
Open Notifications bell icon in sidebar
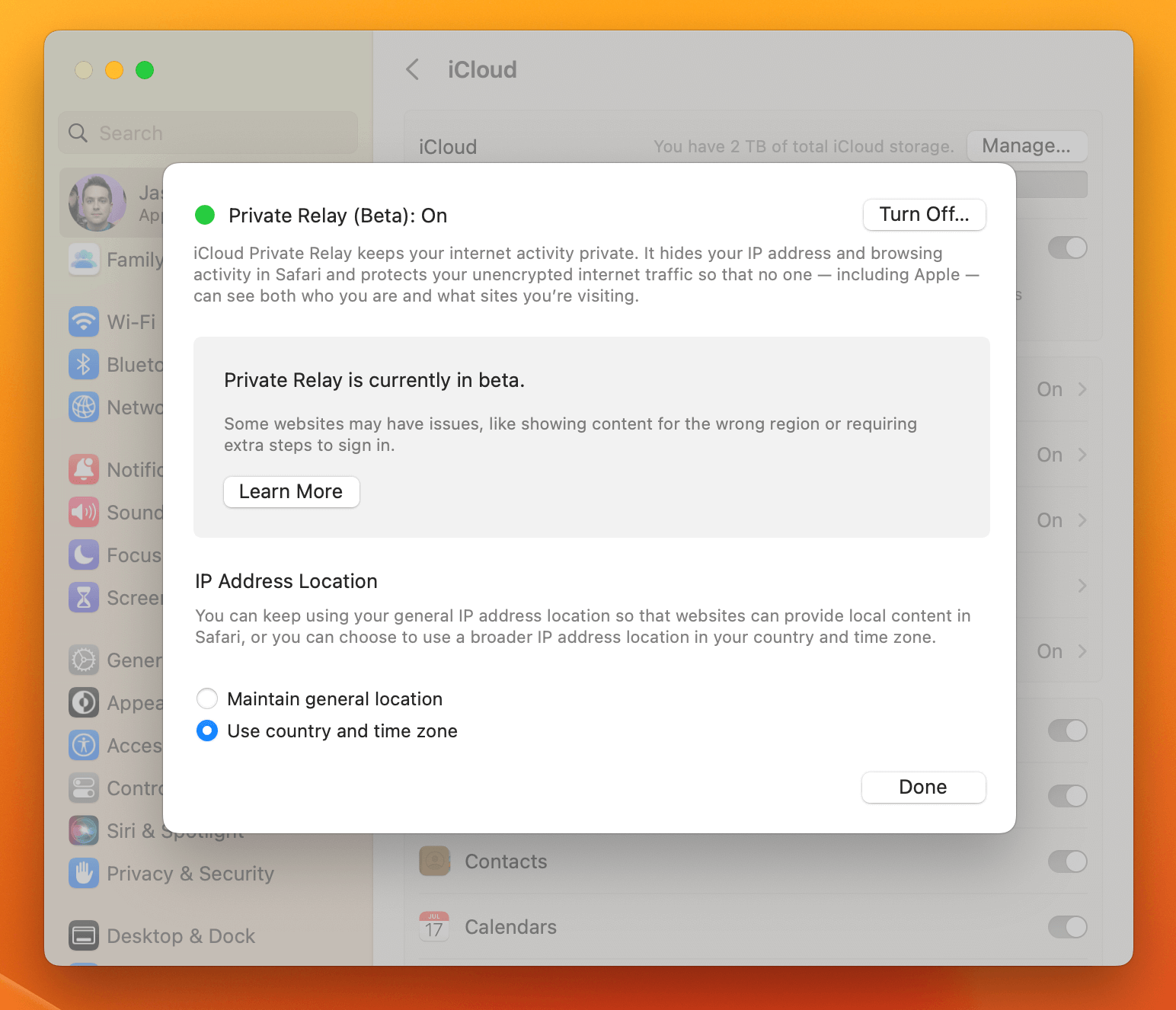[x=84, y=469]
